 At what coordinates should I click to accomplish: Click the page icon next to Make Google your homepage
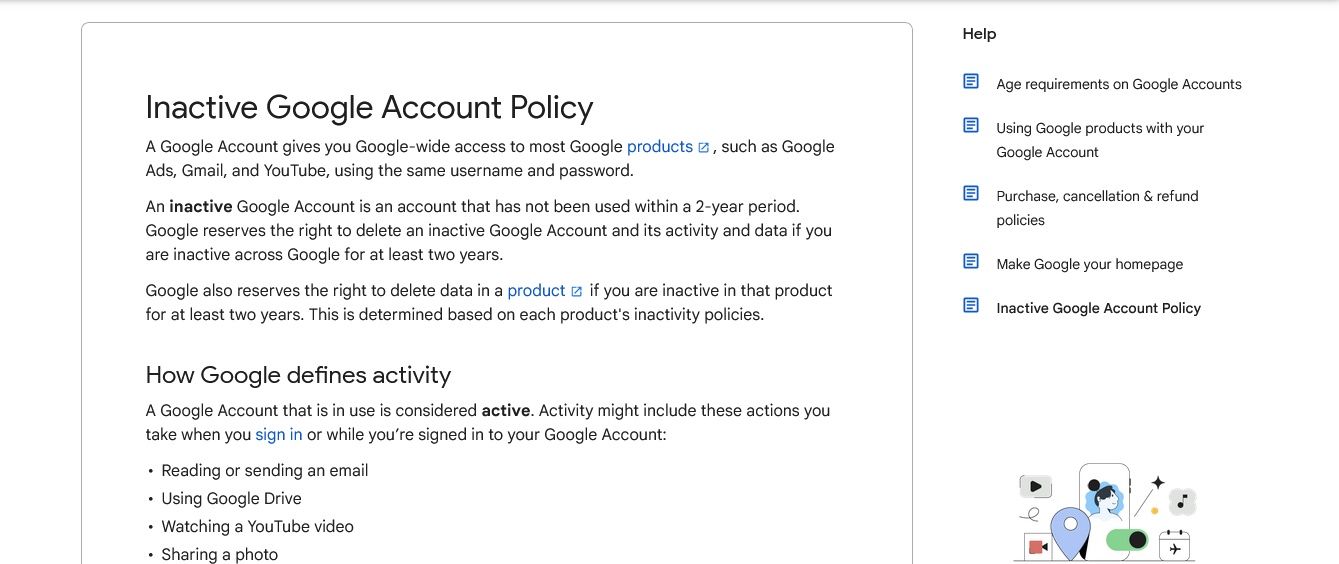pyautogui.click(x=971, y=261)
